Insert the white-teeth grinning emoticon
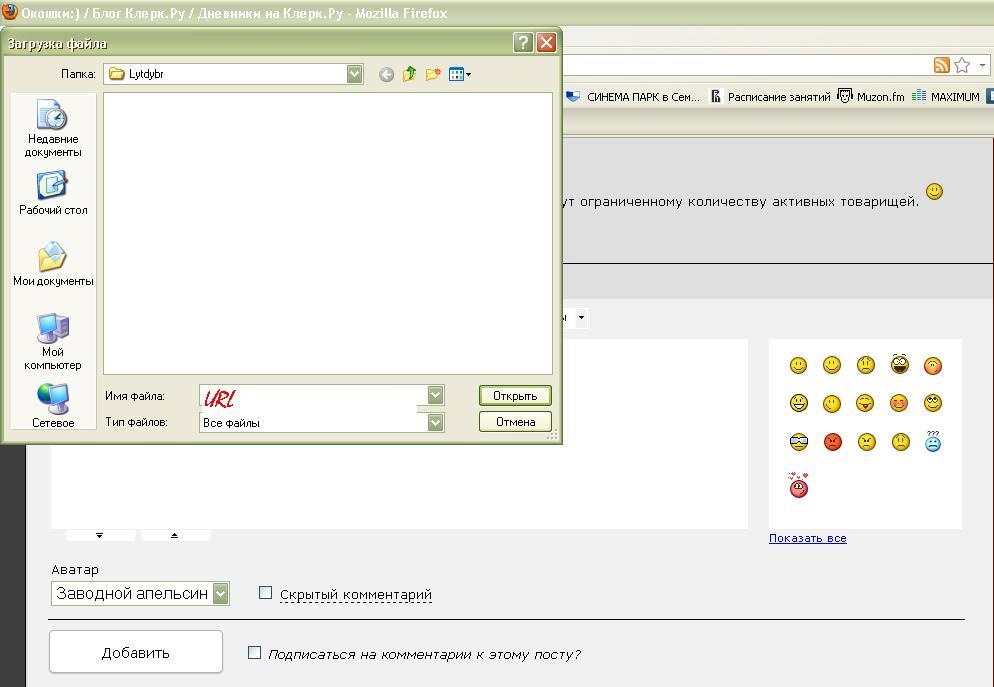 799,403
